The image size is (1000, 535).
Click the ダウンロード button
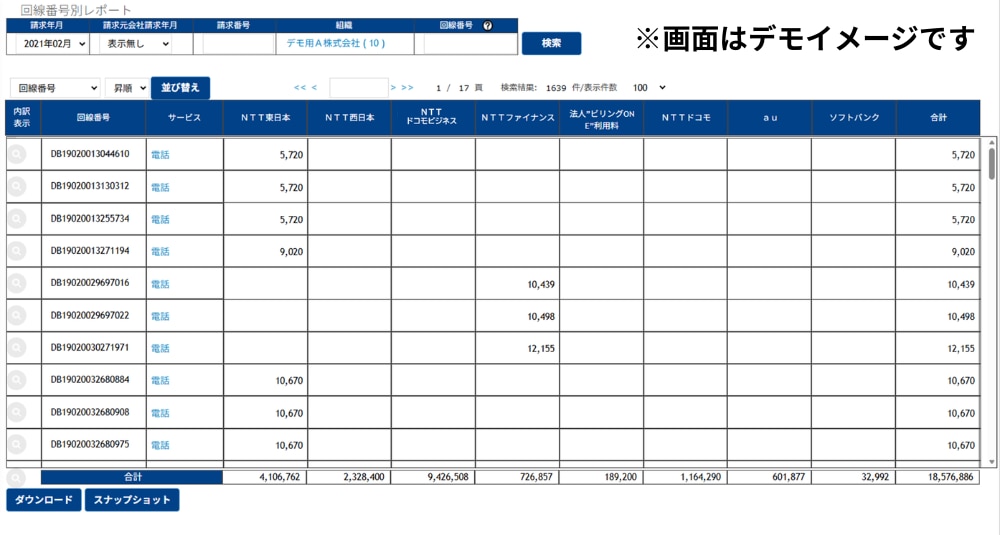coord(44,500)
